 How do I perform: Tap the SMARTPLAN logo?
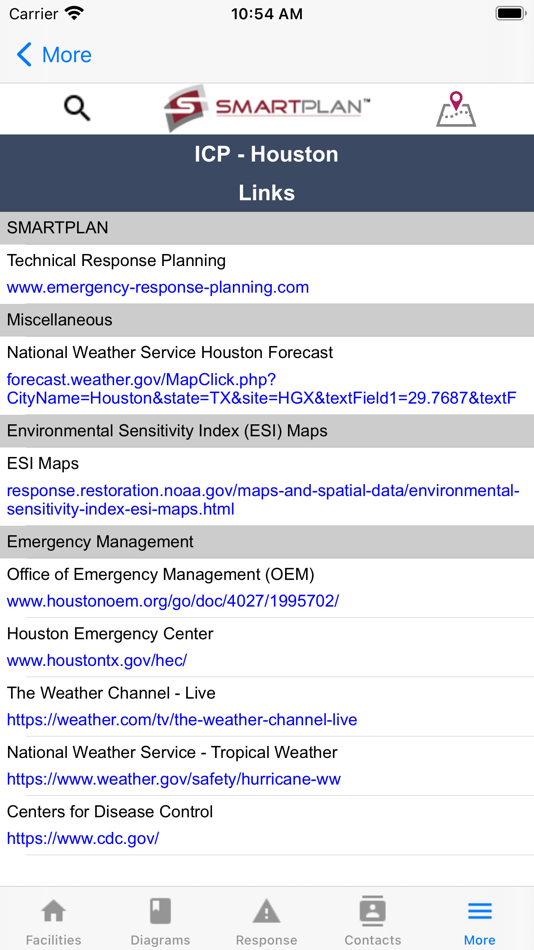(267, 108)
